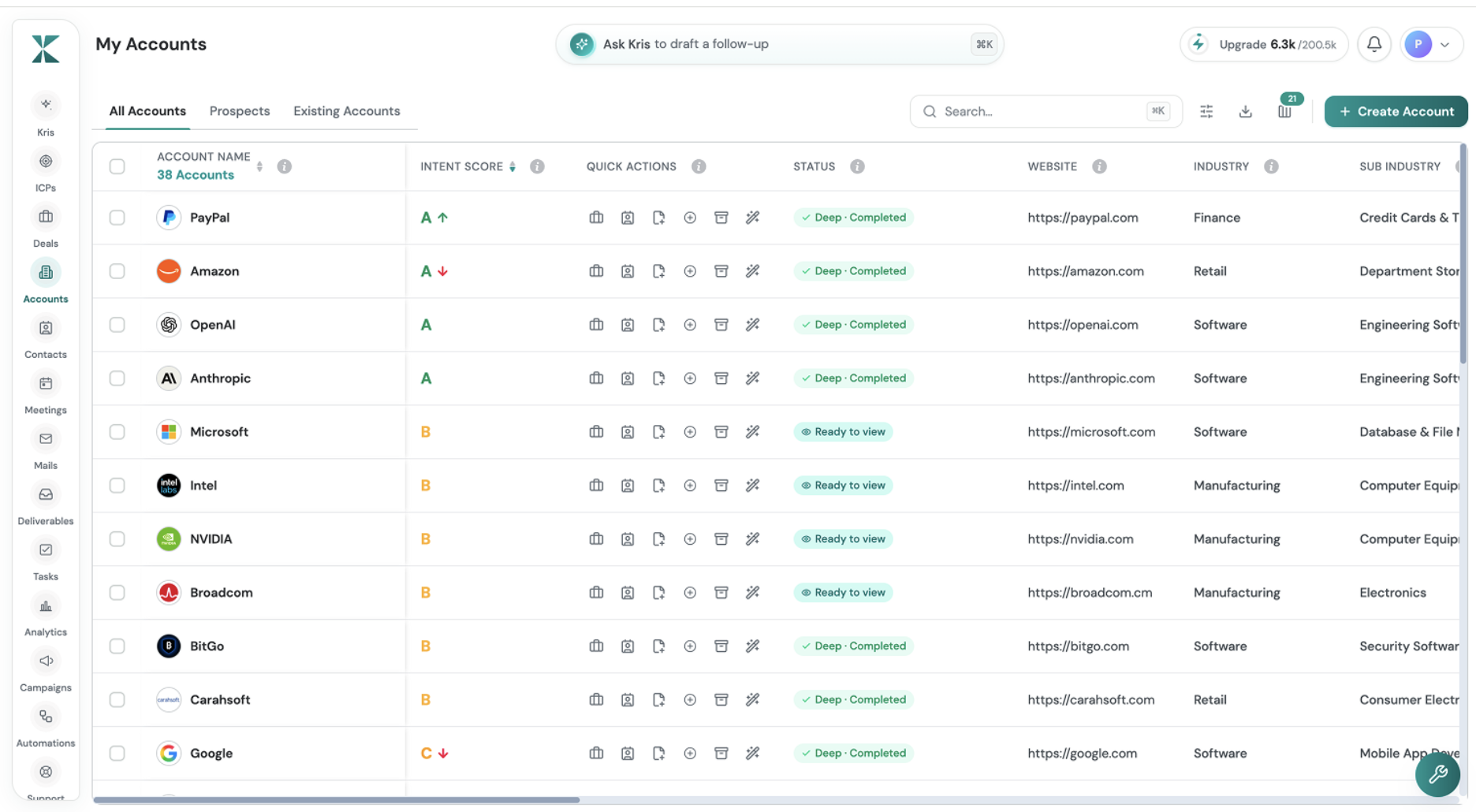Viewport: 1476px width, 812px height.
Task: Click Ready to view status for NVIDIA
Action: 843,539
